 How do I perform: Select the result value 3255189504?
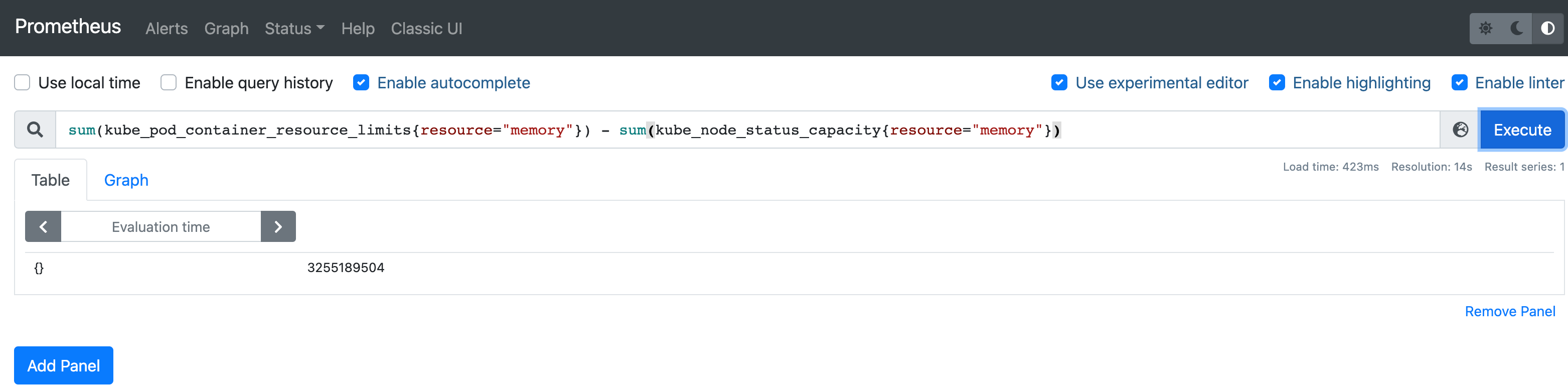[346, 268]
